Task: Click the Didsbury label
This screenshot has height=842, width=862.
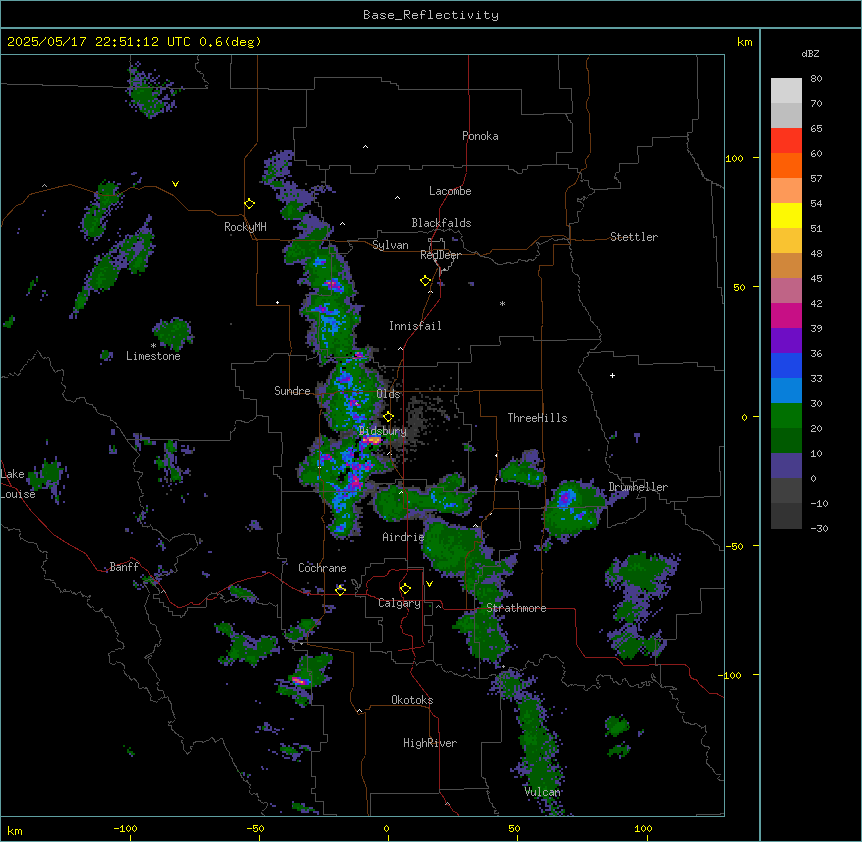Action: pyautogui.click(x=382, y=431)
